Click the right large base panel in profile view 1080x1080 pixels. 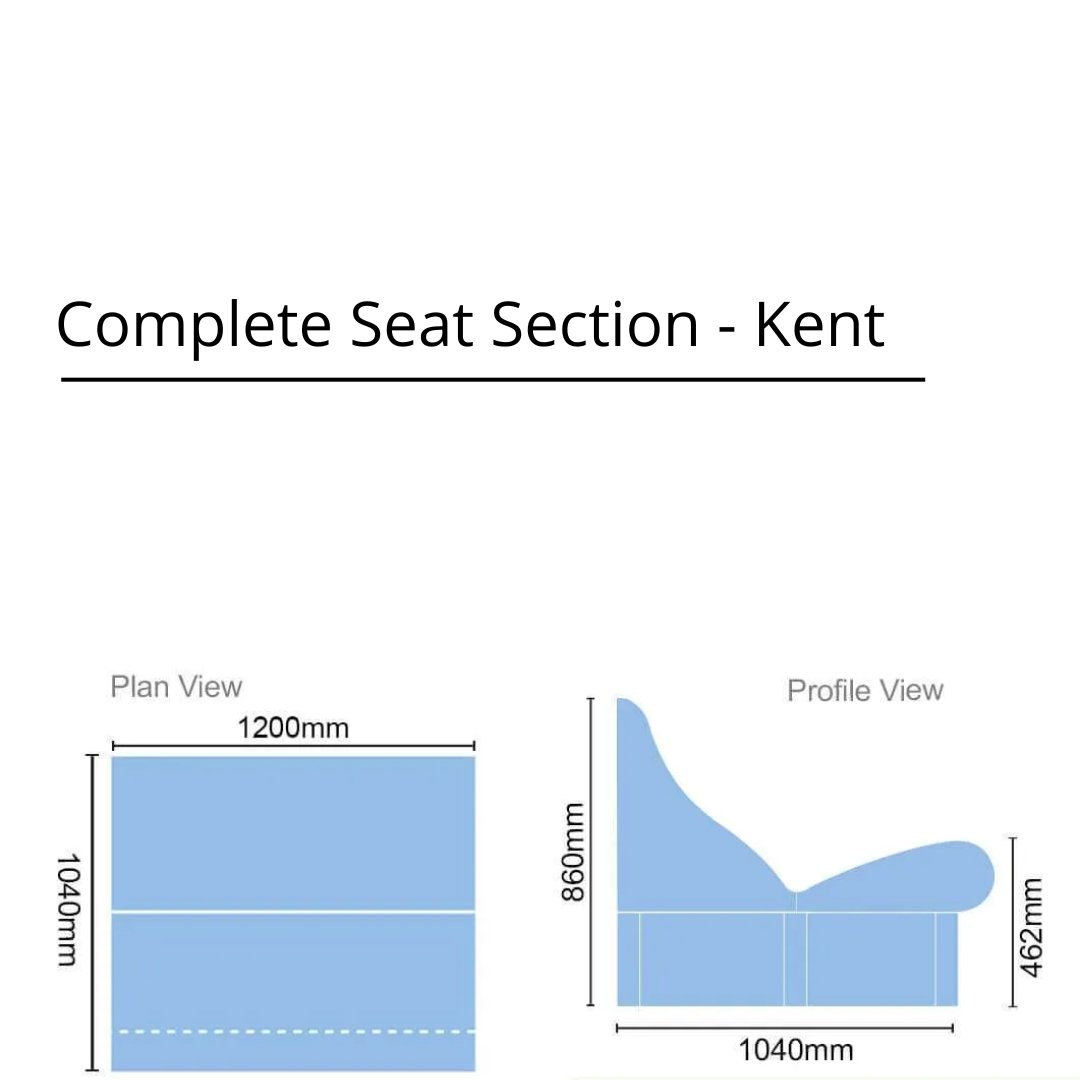click(870, 958)
